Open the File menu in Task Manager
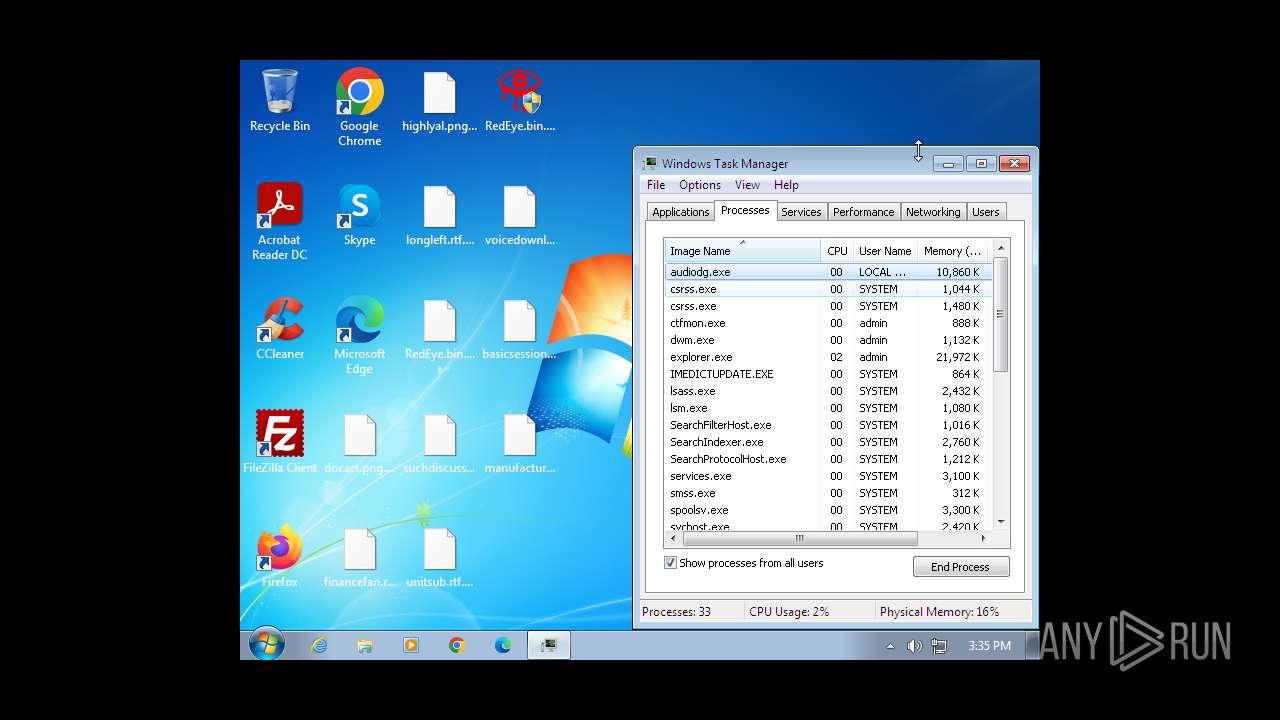This screenshot has height=720, width=1280. click(x=656, y=185)
